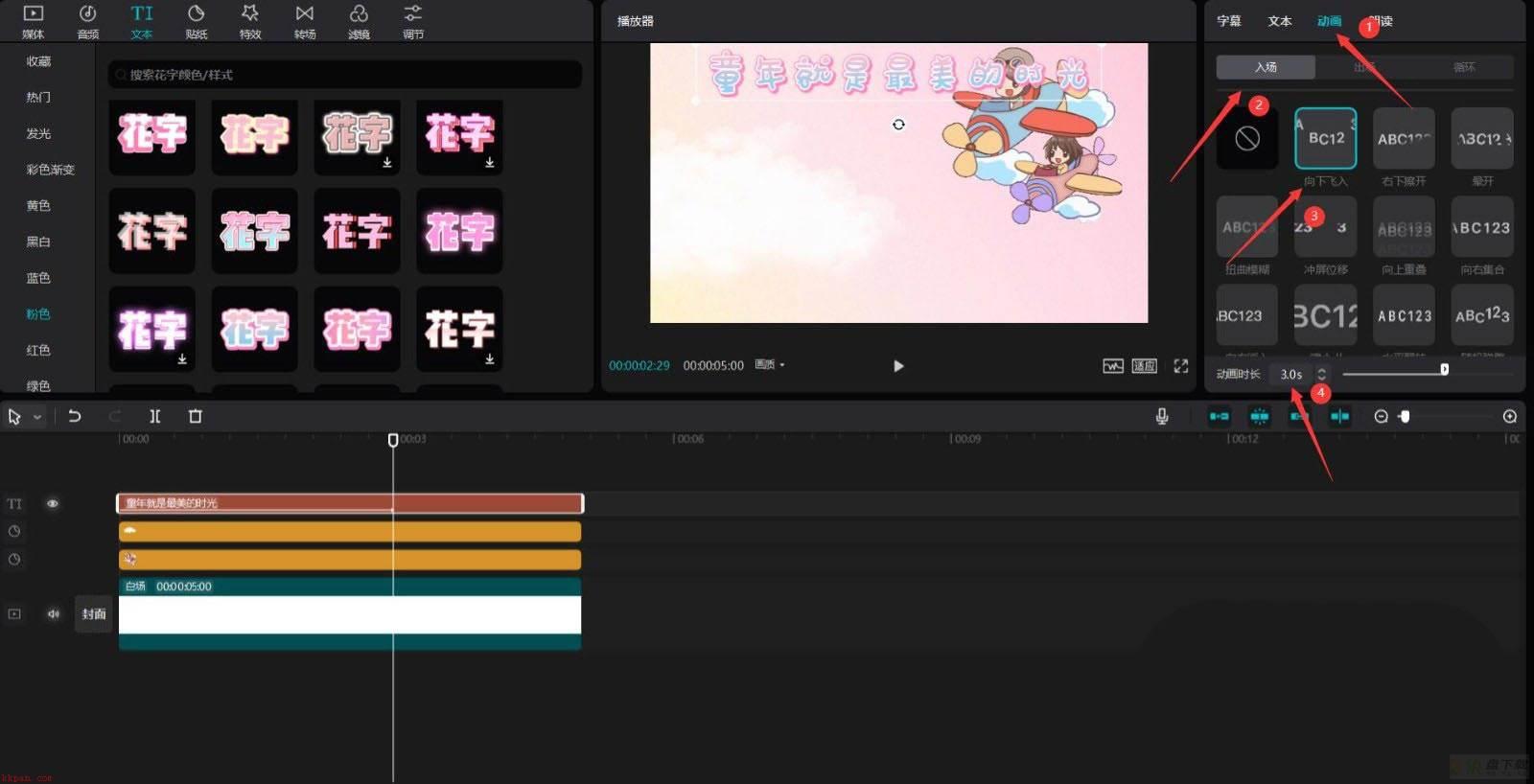Switch to the 动画 tab
This screenshot has height=784, width=1534.
pos(1329,21)
